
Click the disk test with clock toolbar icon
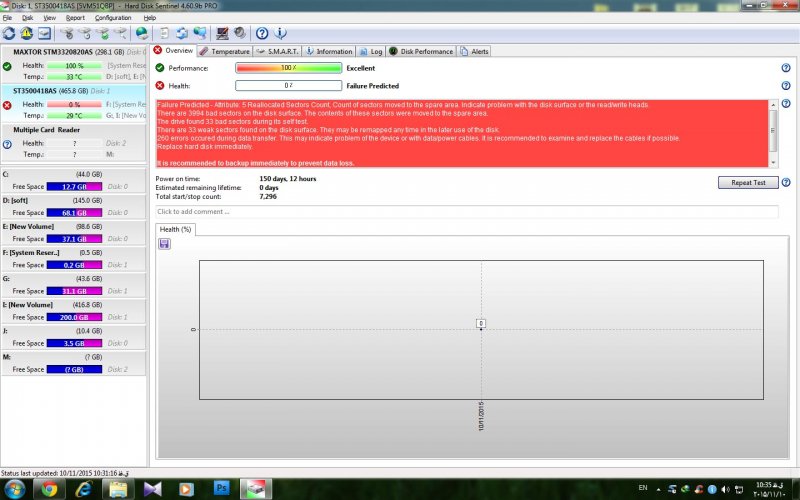point(85,34)
